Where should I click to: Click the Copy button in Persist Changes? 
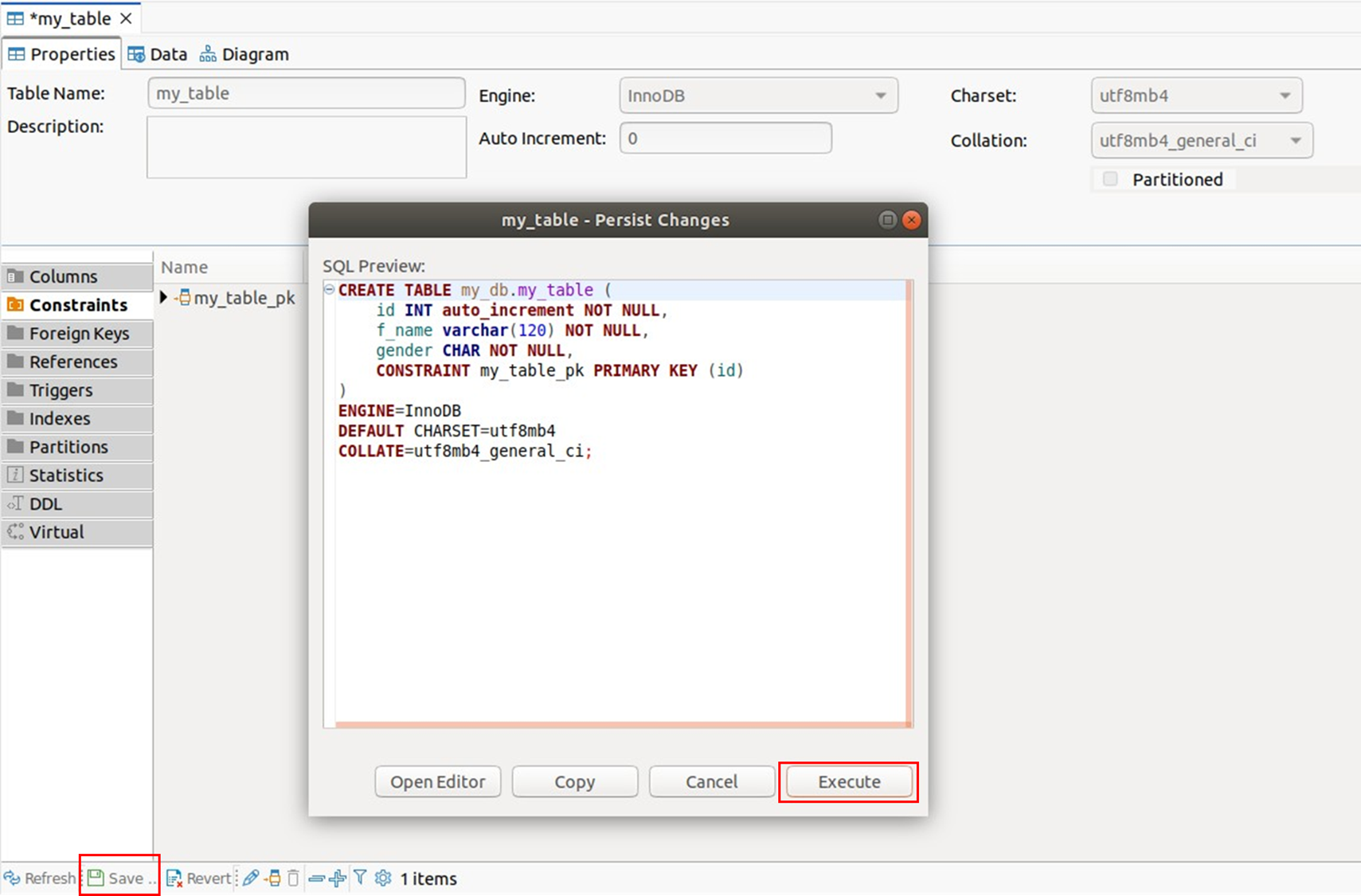[x=575, y=782]
